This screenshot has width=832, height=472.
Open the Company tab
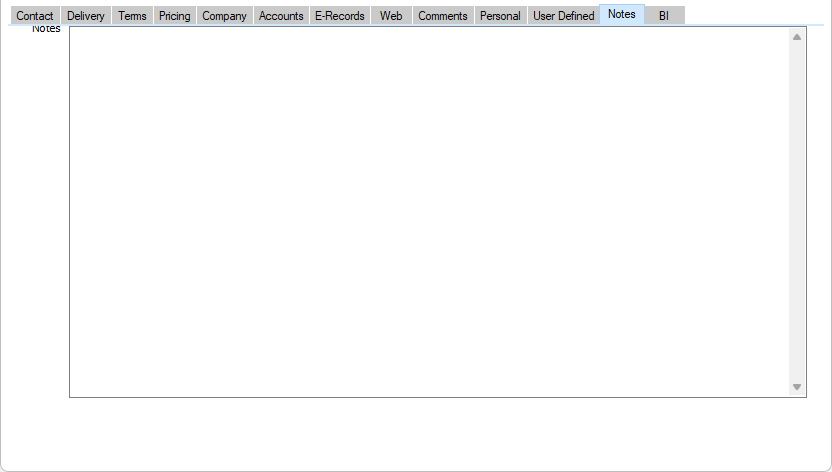(x=224, y=15)
